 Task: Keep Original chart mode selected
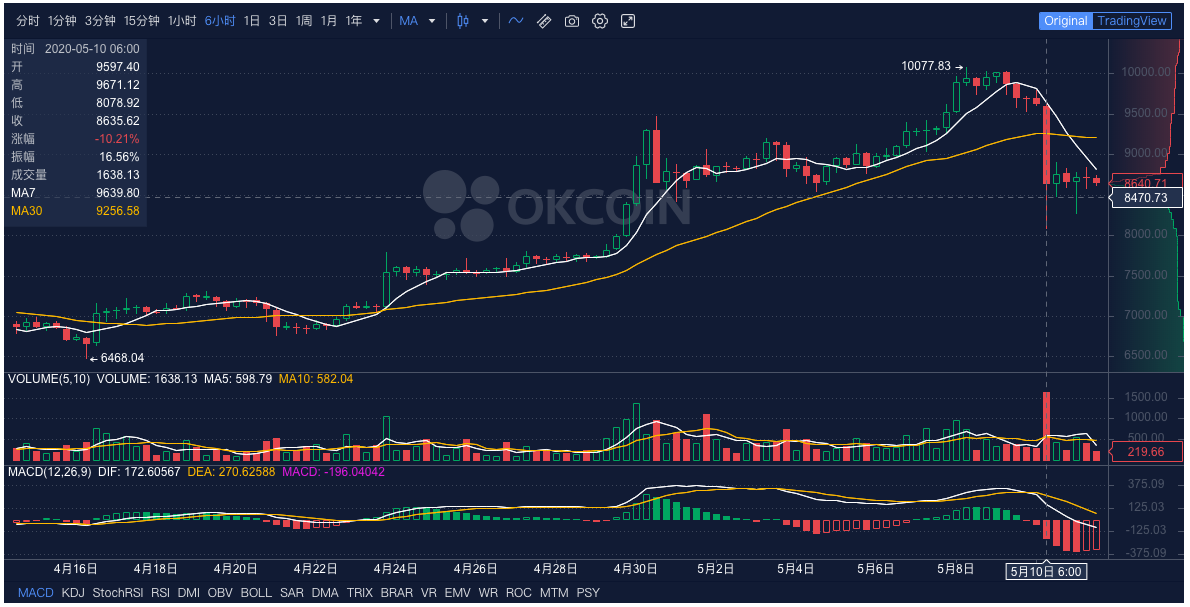tap(1066, 20)
